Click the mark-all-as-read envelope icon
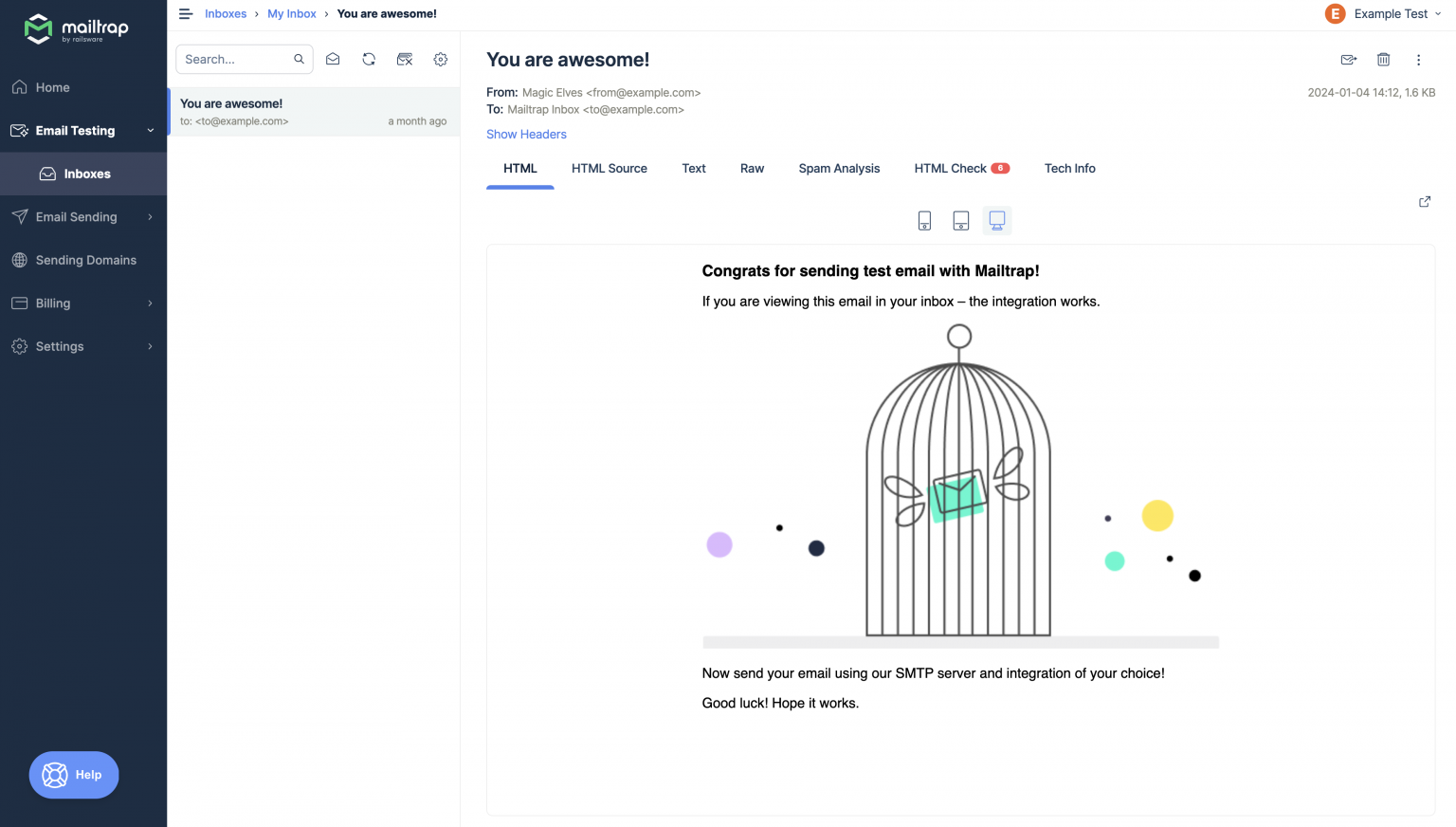This screenshot has height=827, width=1456. [333, 59]
